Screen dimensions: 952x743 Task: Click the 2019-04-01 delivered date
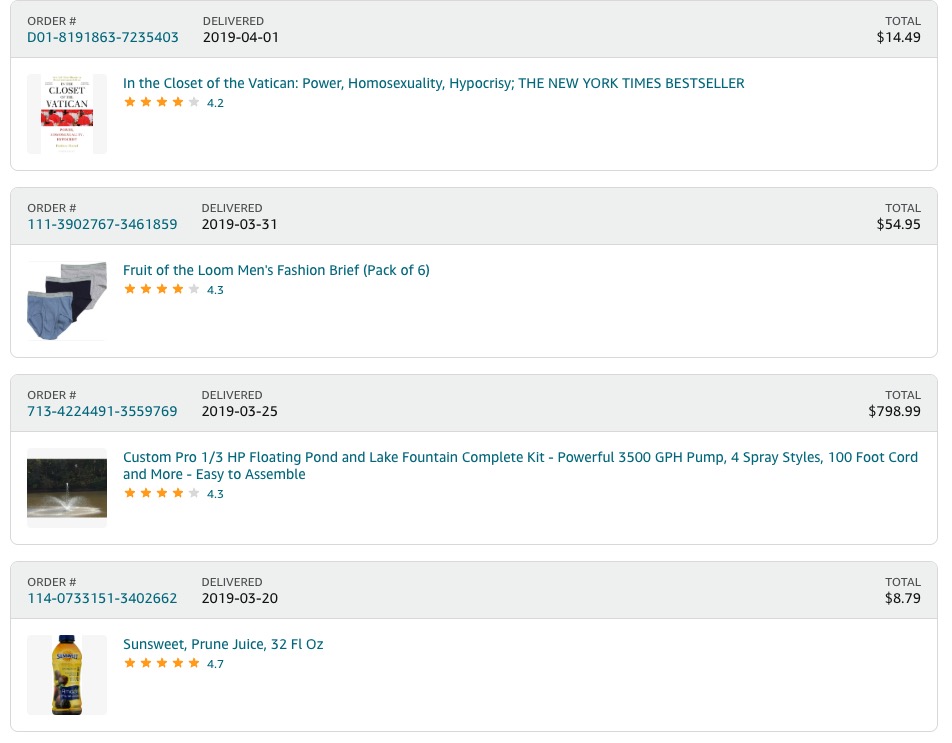(241, 37)
